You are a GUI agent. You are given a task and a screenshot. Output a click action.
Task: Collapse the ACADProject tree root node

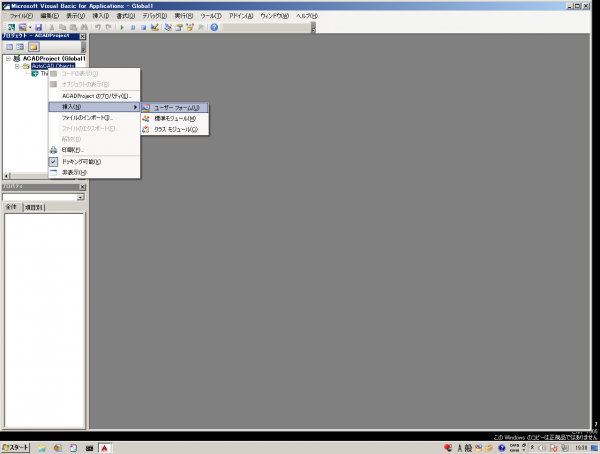pyautogui.click(x=7, y=59)
